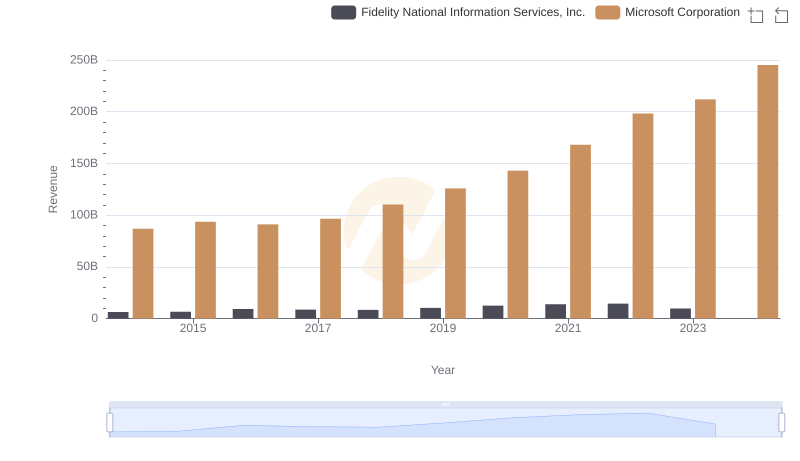Click Microsoft's 2019 revenue bar
800x461 pixels.
point(455,253)
